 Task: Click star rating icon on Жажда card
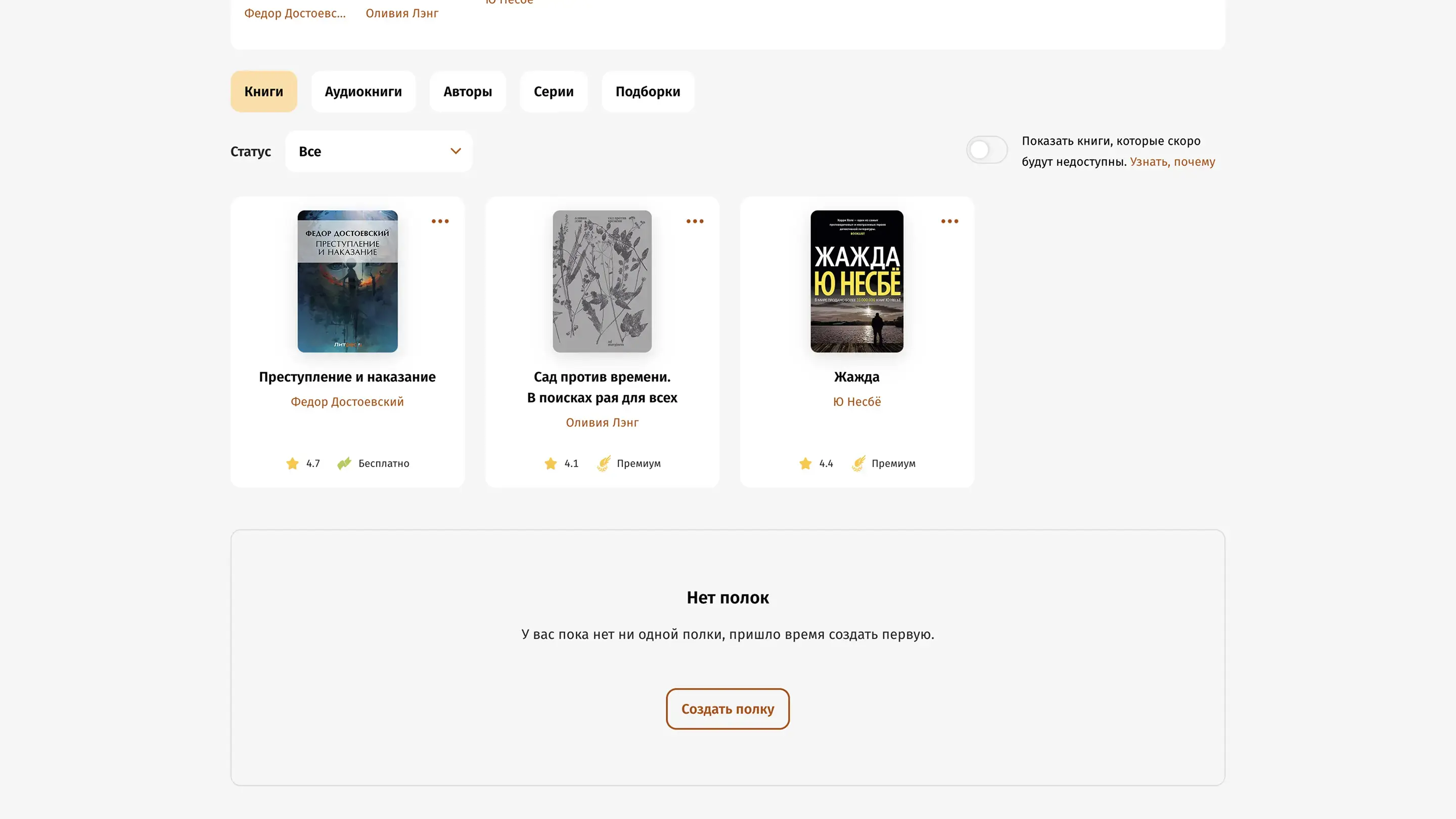[x=805, y=464]
